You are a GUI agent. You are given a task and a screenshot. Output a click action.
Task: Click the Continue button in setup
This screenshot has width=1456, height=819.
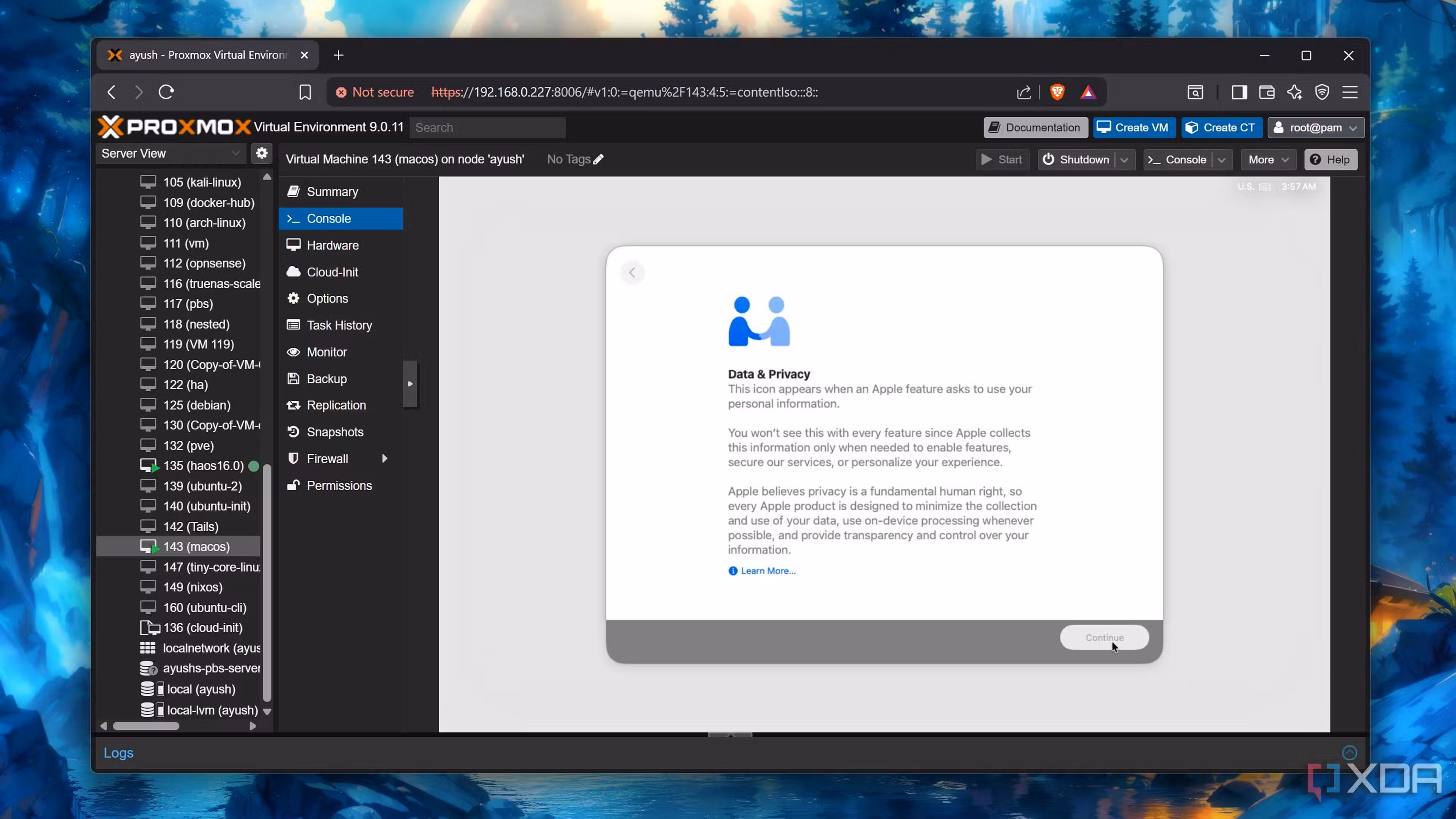pyautogui.click(x=1104, y=637)
